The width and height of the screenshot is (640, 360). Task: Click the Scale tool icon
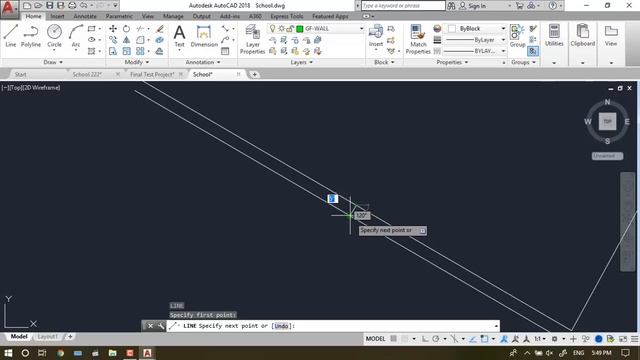127,51
